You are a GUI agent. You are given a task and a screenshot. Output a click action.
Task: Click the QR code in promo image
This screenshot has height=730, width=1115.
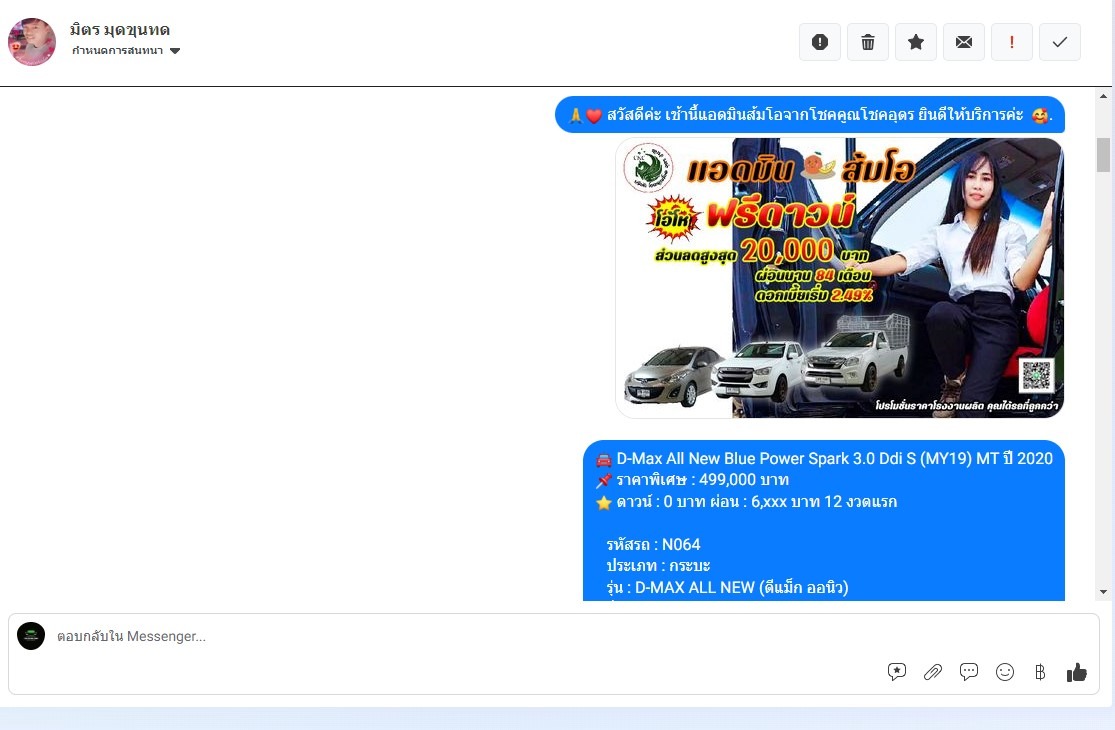click(1036, 375)
